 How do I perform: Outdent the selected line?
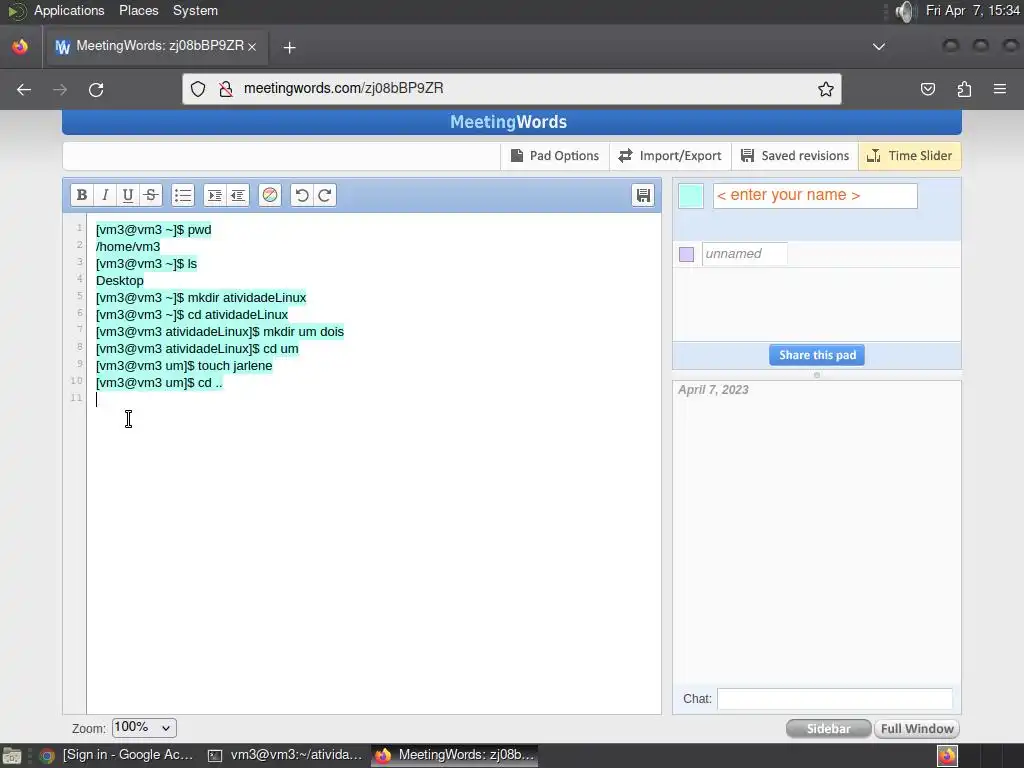(238, 195)
